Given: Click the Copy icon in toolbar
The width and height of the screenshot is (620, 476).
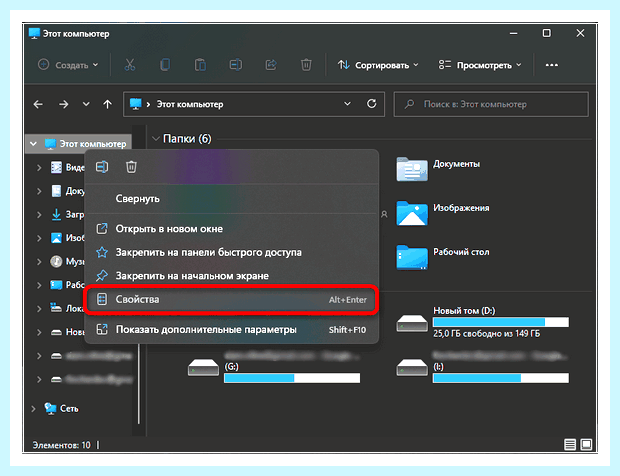Looking at the screenshot, I should click(x=165, y=65).
